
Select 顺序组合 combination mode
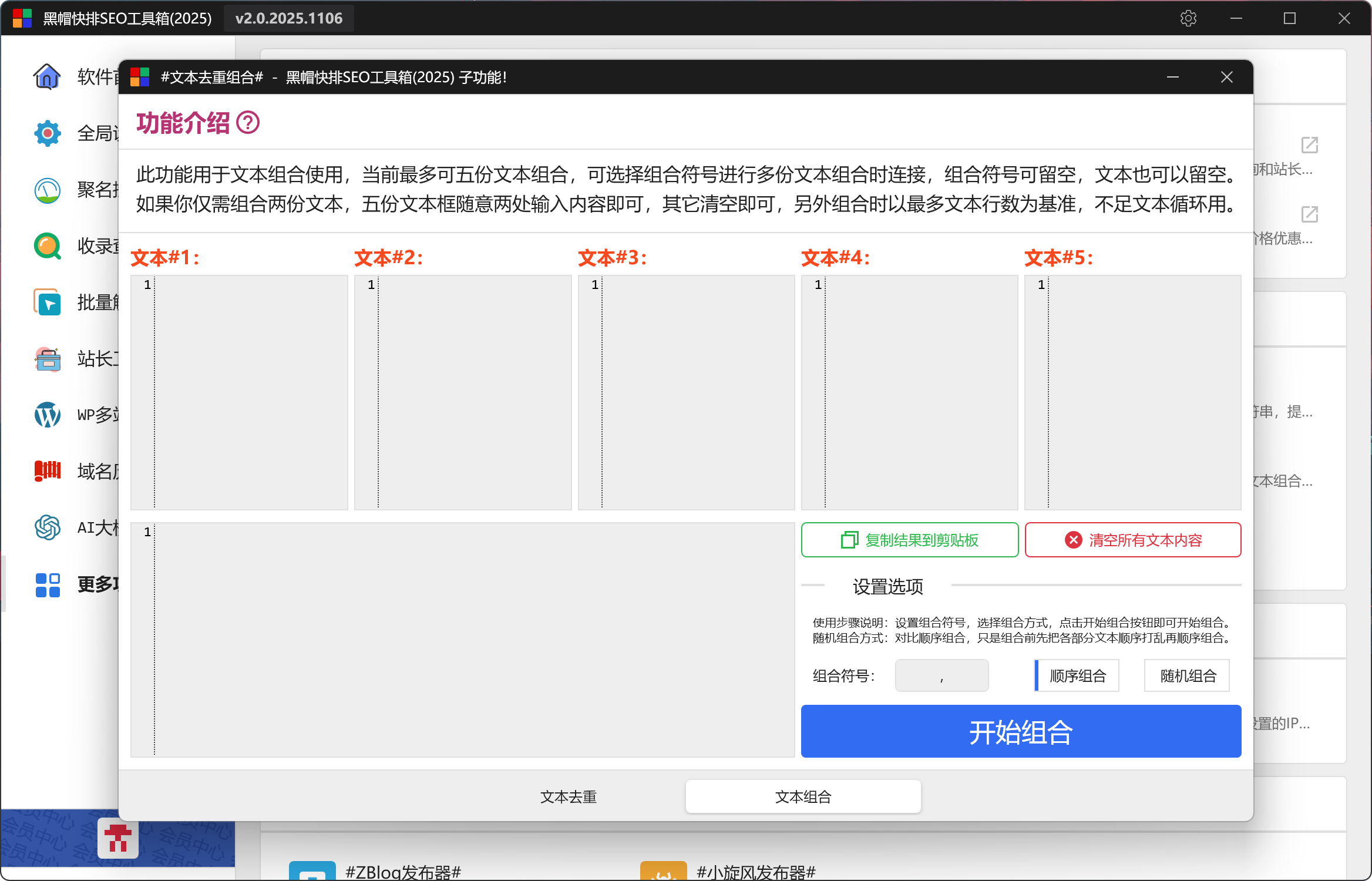(1077, 675)
